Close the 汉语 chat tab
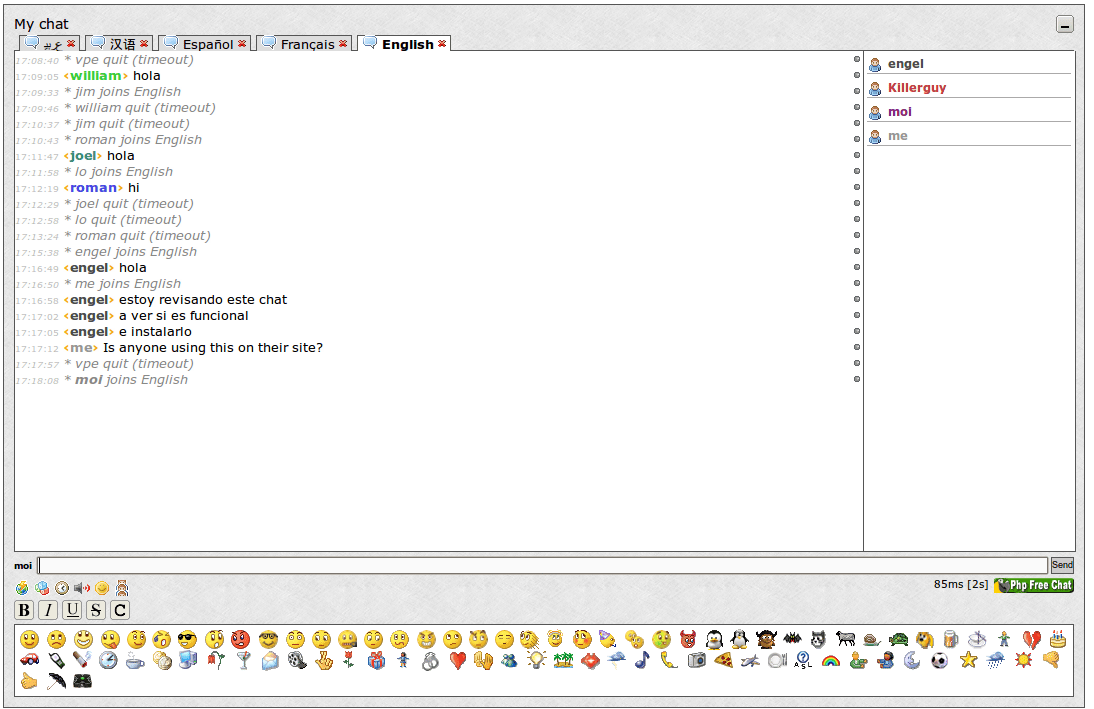The width and height of the screenshot is (1094, 709). pos(144,43)
